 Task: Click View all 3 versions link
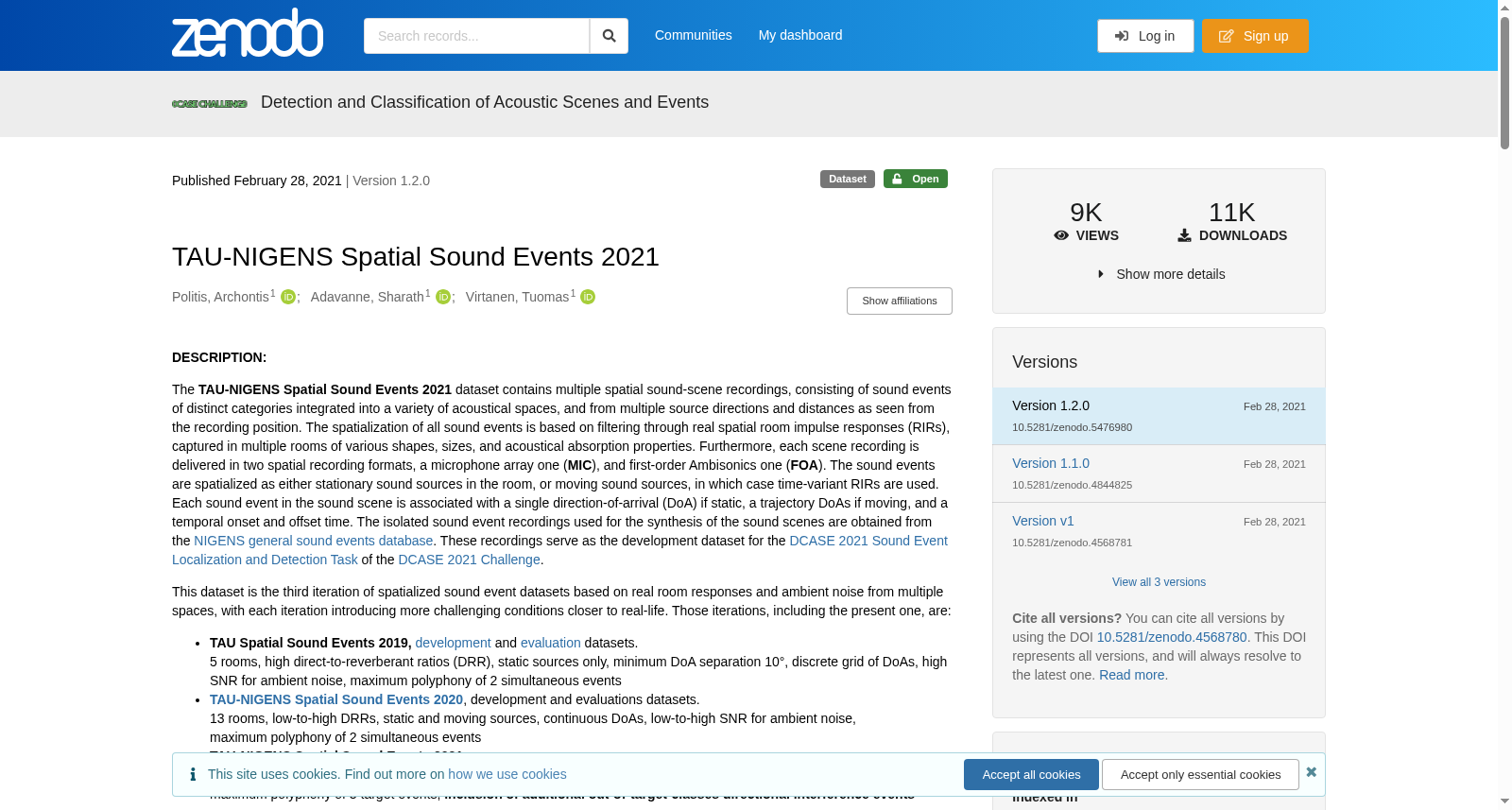(1159, 582)
